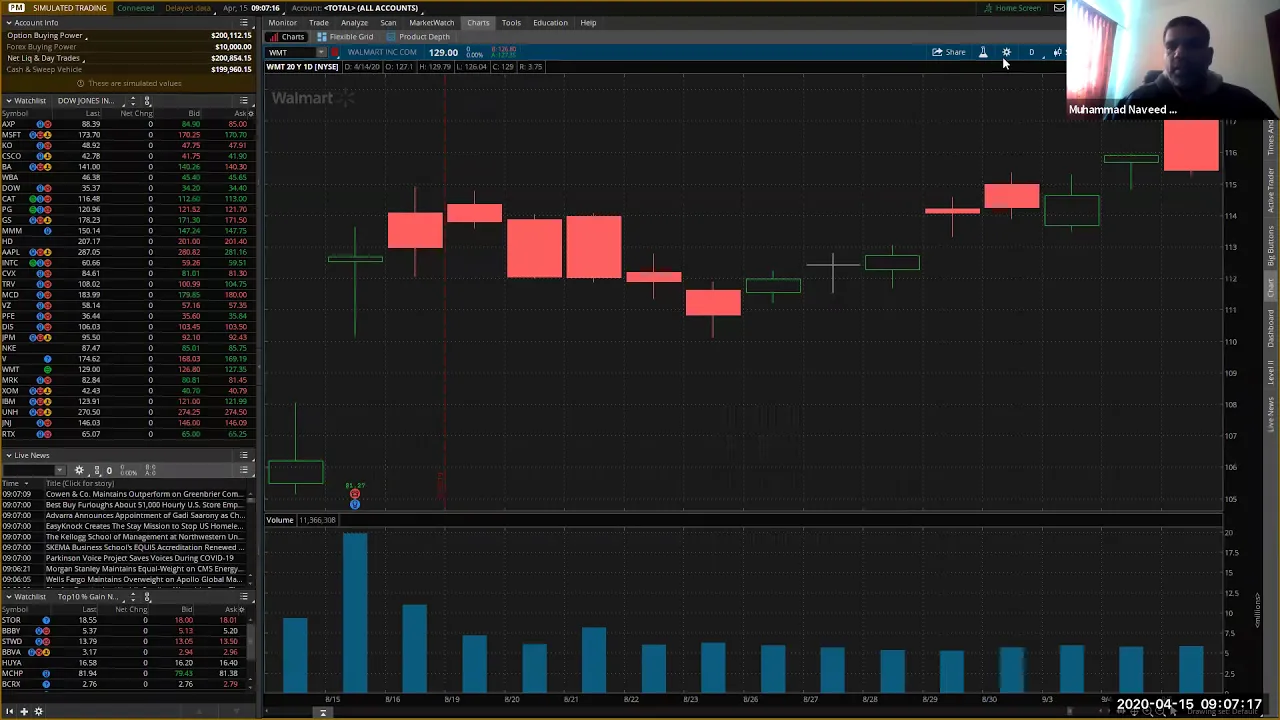
Task: Select the Charts main tab
Action: pyautogui.click(x=478, y=22)
